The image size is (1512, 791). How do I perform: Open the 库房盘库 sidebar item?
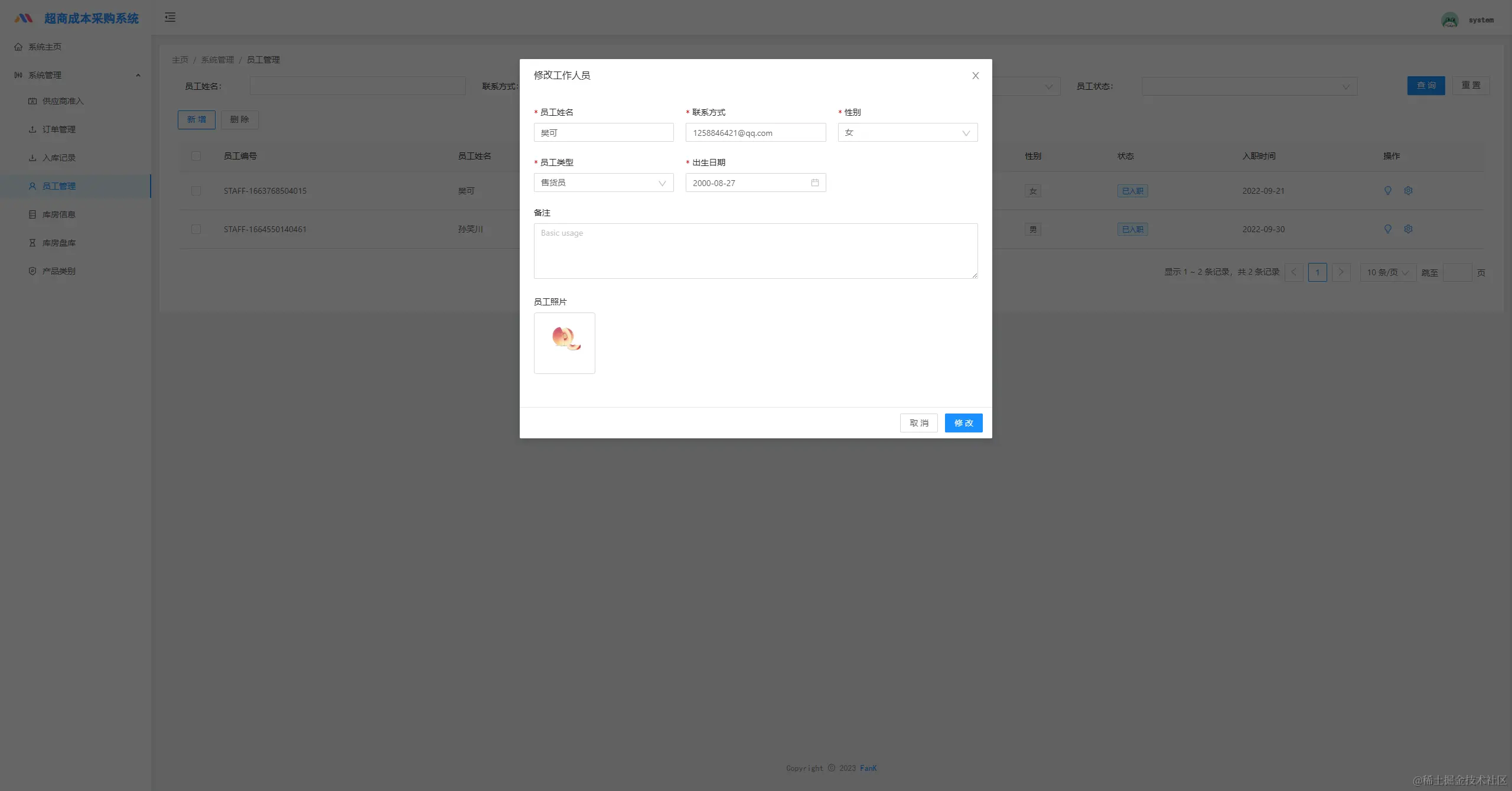58,243
